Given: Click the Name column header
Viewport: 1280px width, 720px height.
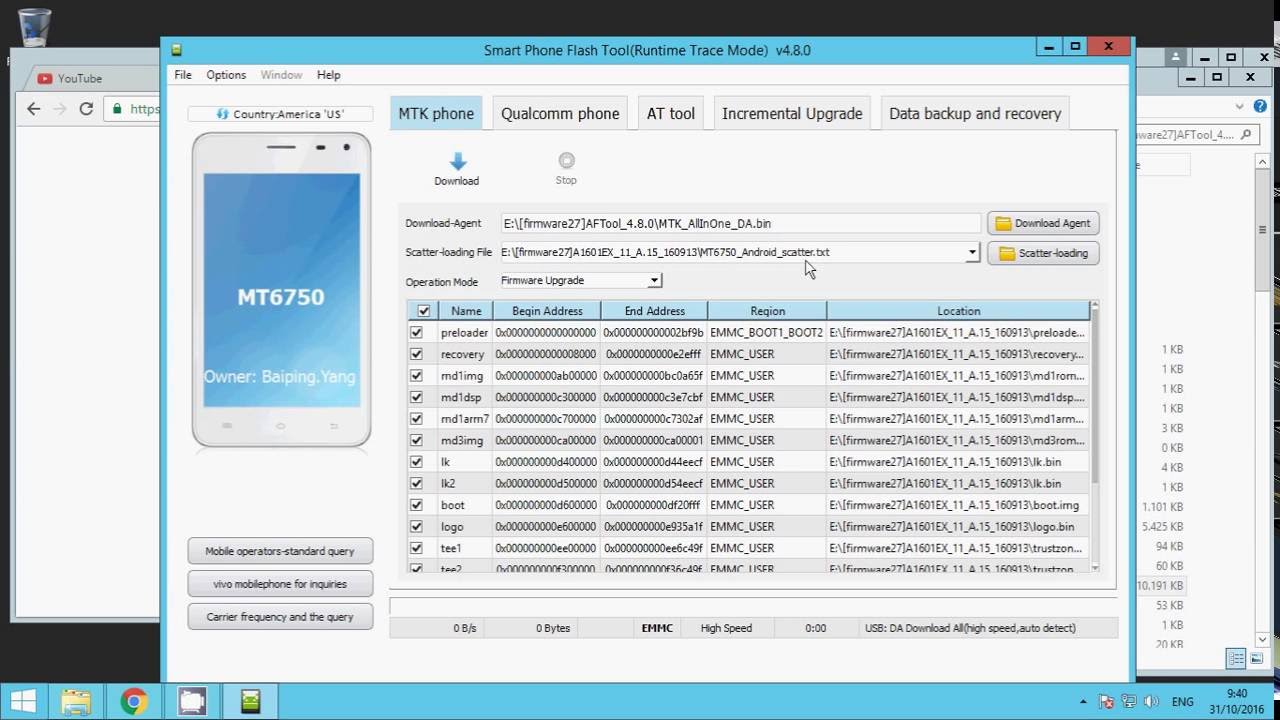Looking at the screenshot, I should point(466,311).
